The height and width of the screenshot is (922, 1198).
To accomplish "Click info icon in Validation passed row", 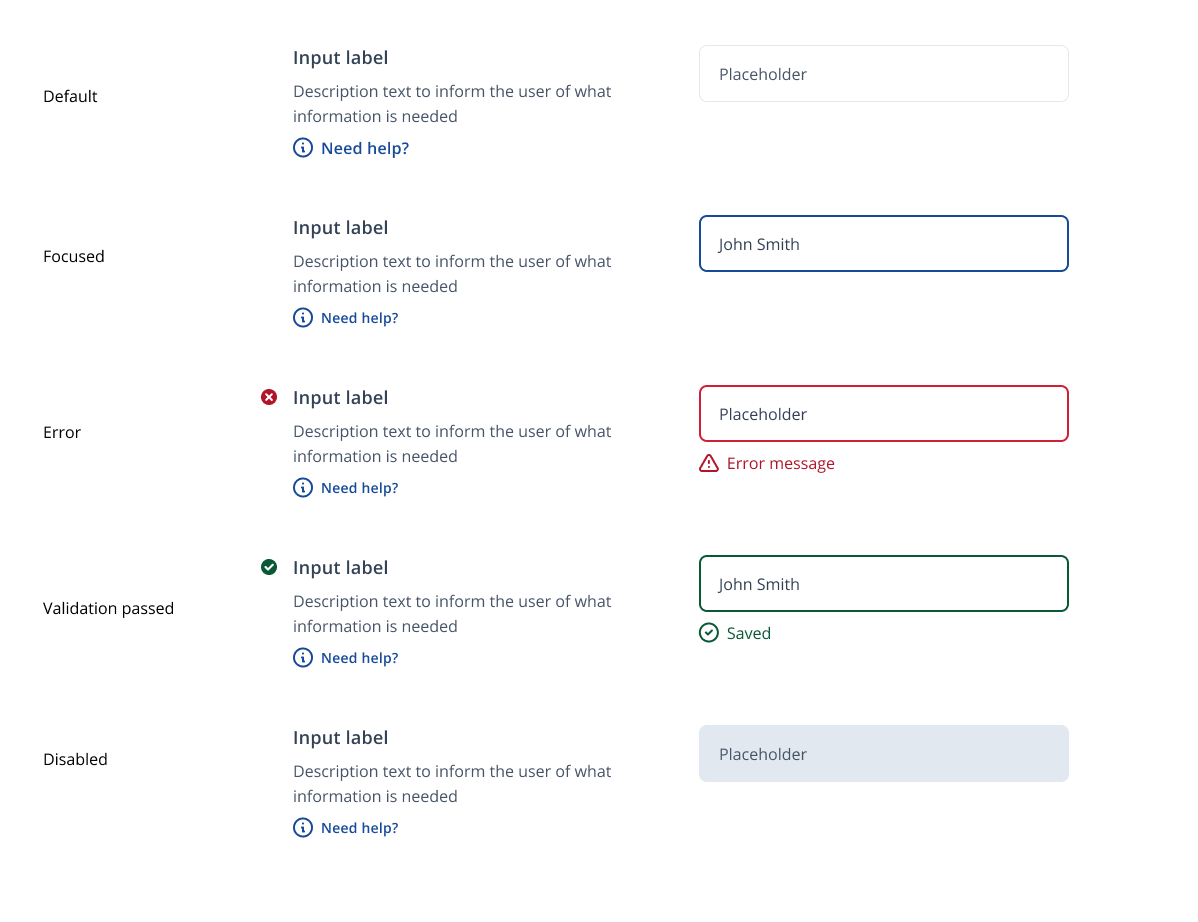I will 303,658.
